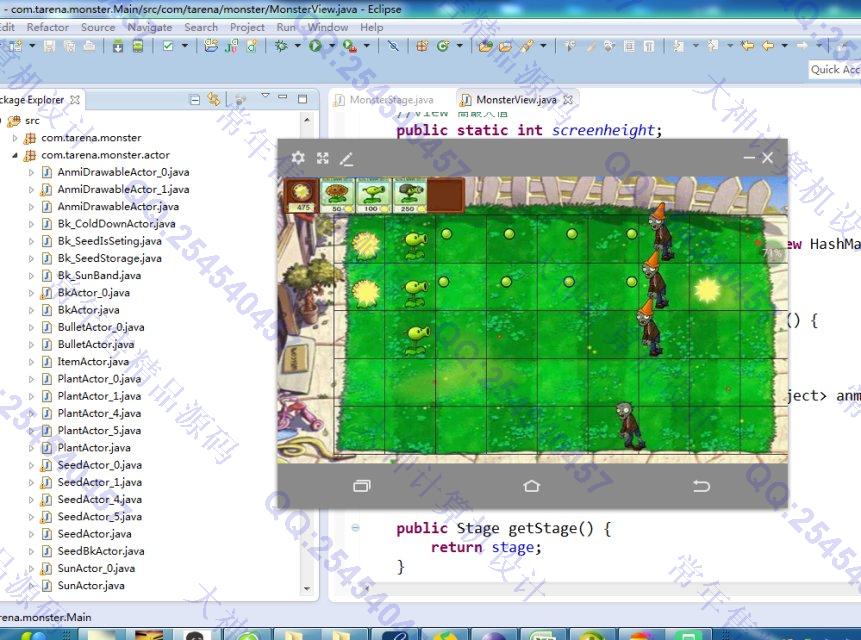This screenshot has width=861, height=640.
Task: Click the emulator pencil edit icon
Action: [346, 159]
